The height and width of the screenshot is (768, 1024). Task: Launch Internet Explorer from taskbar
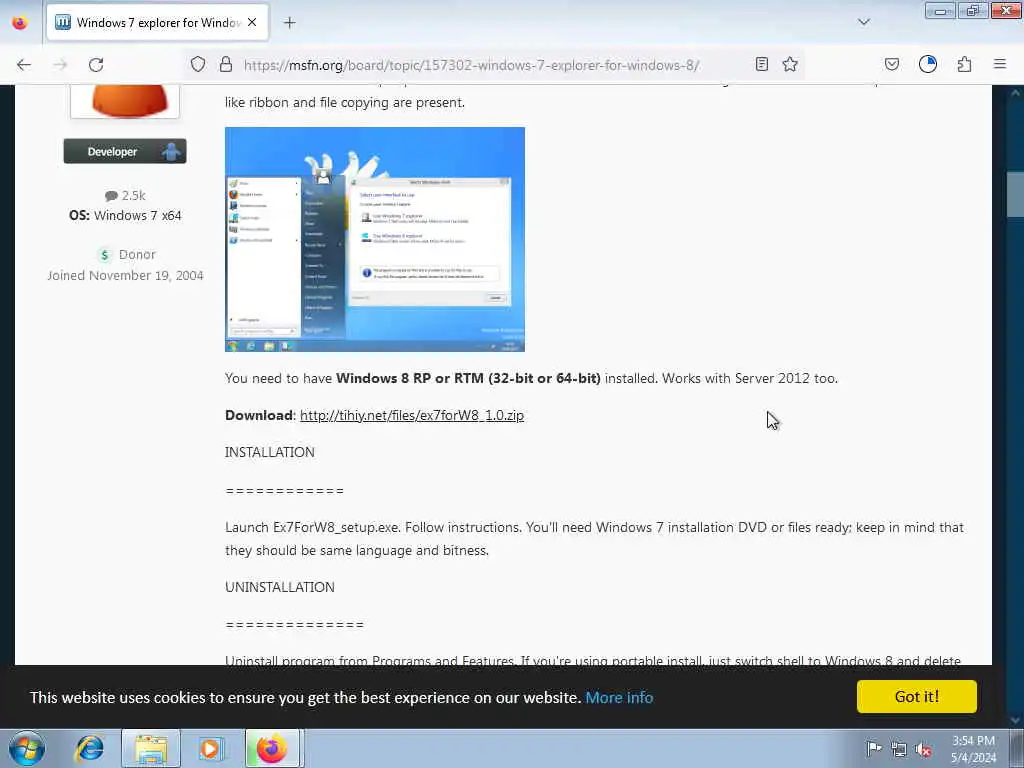[89, 748]
